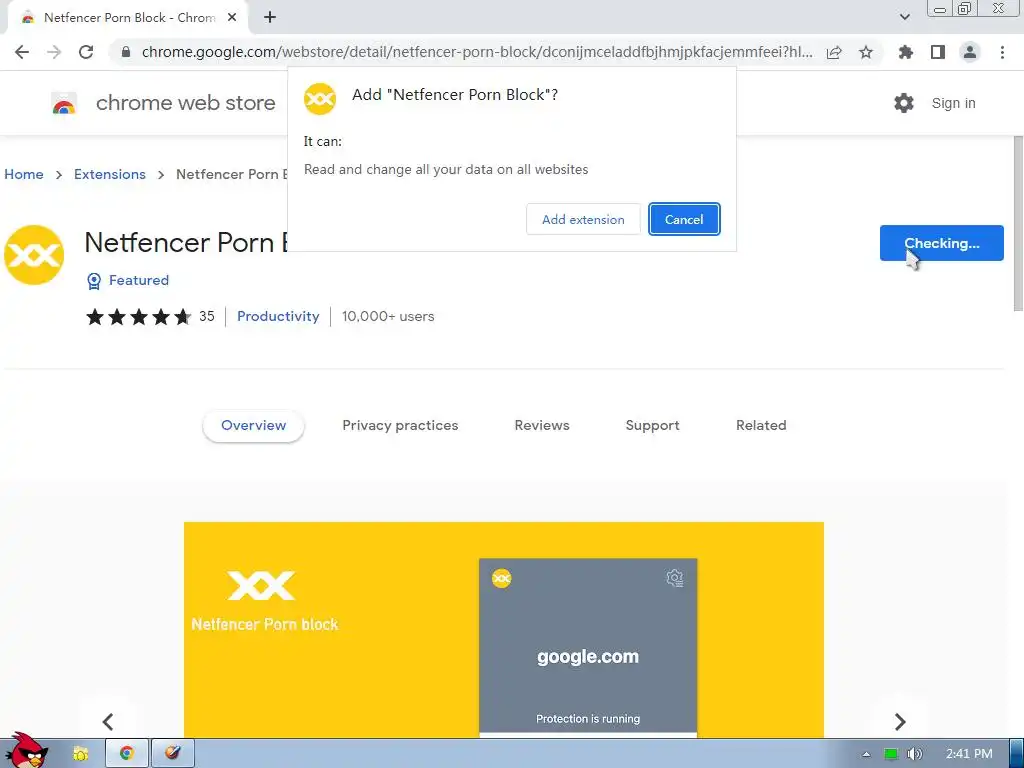Click the Show desktop strip by the clock
This screenshot has width=1024, height=768.
click(x=1016, y=754)
